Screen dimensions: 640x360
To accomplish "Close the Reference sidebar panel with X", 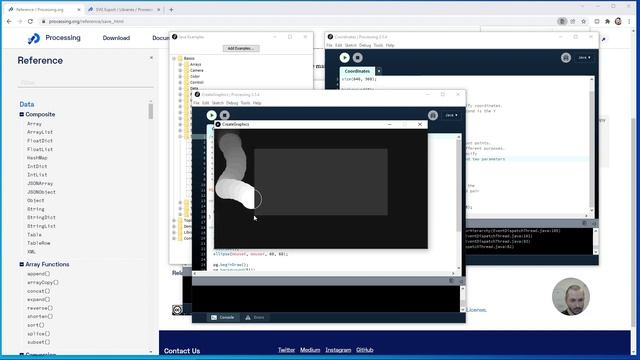I will [151, 58].
